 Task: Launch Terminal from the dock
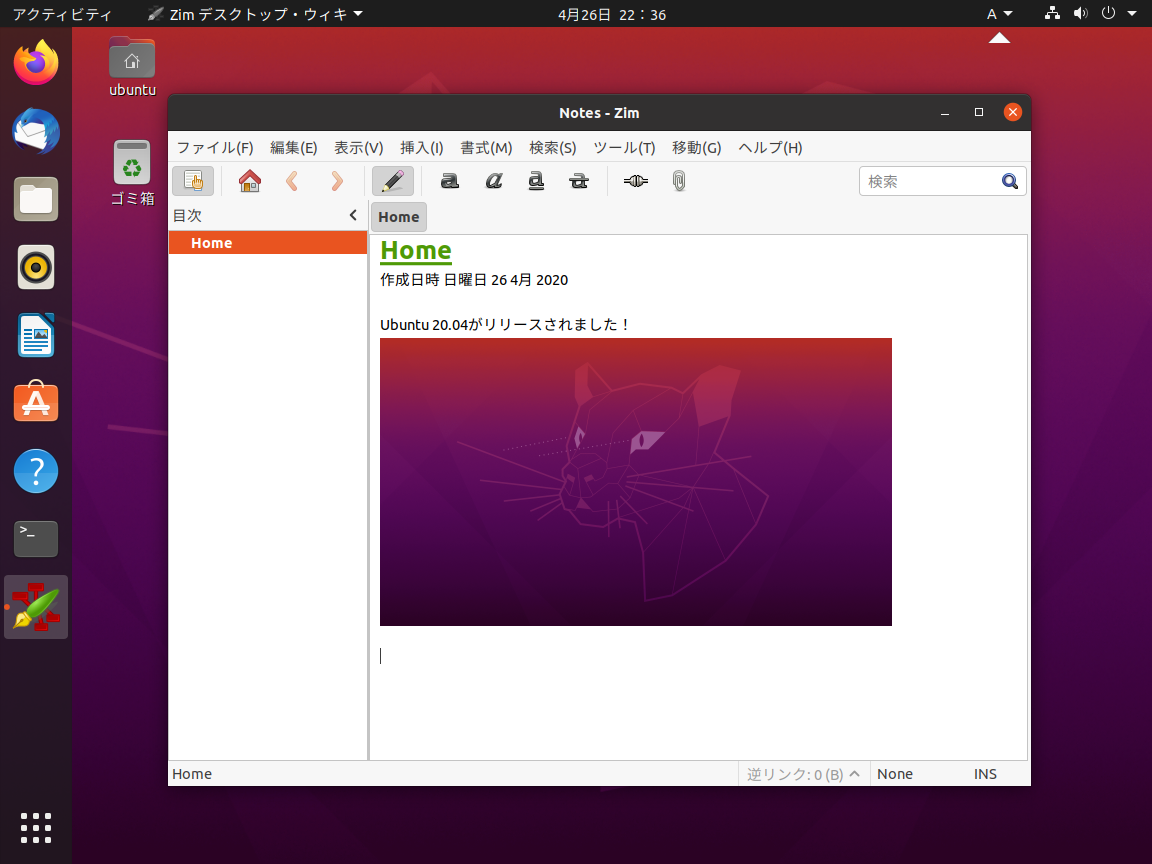(x=36, y=539)
